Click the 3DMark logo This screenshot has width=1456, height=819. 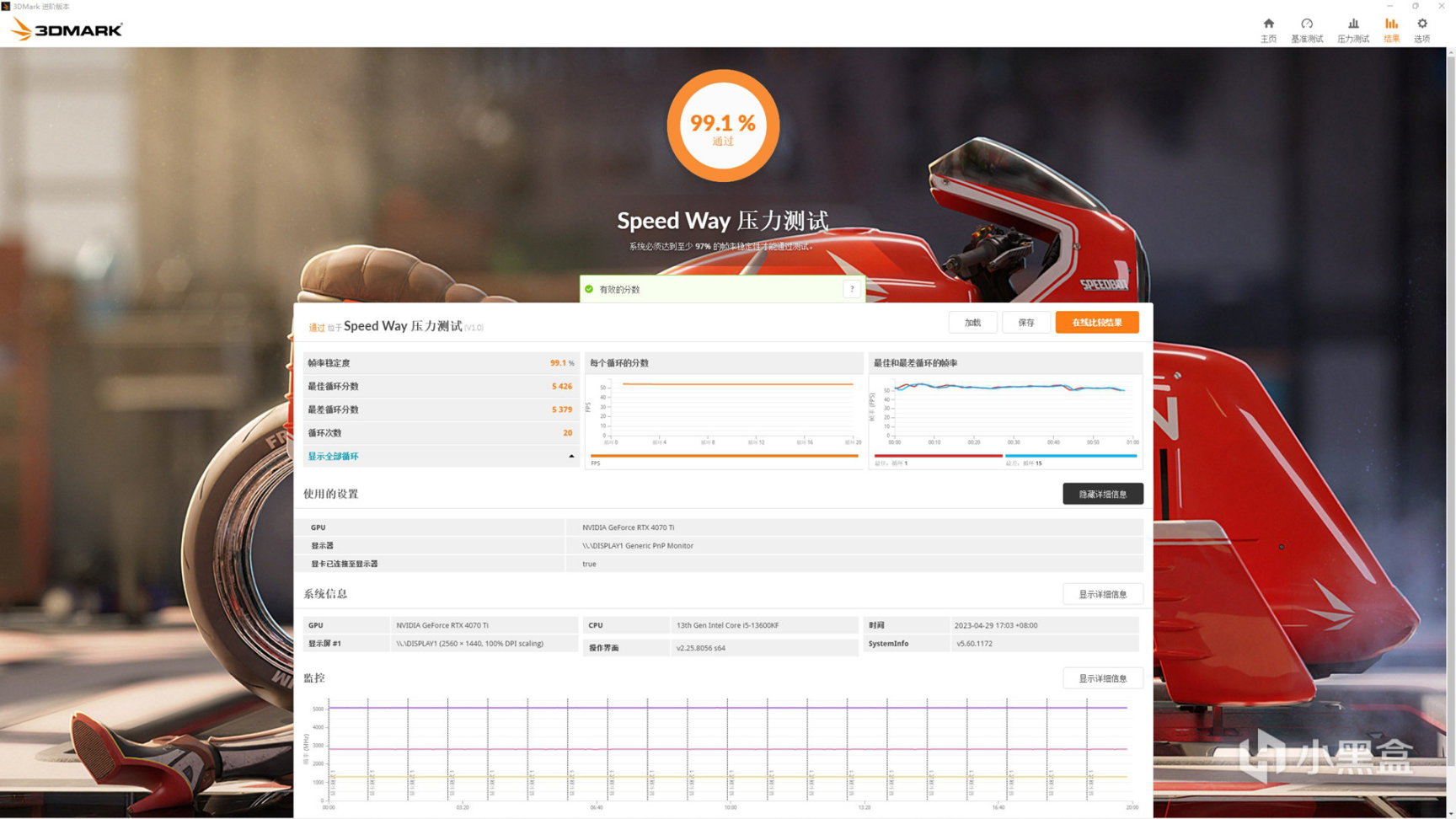tap(67, 29)
